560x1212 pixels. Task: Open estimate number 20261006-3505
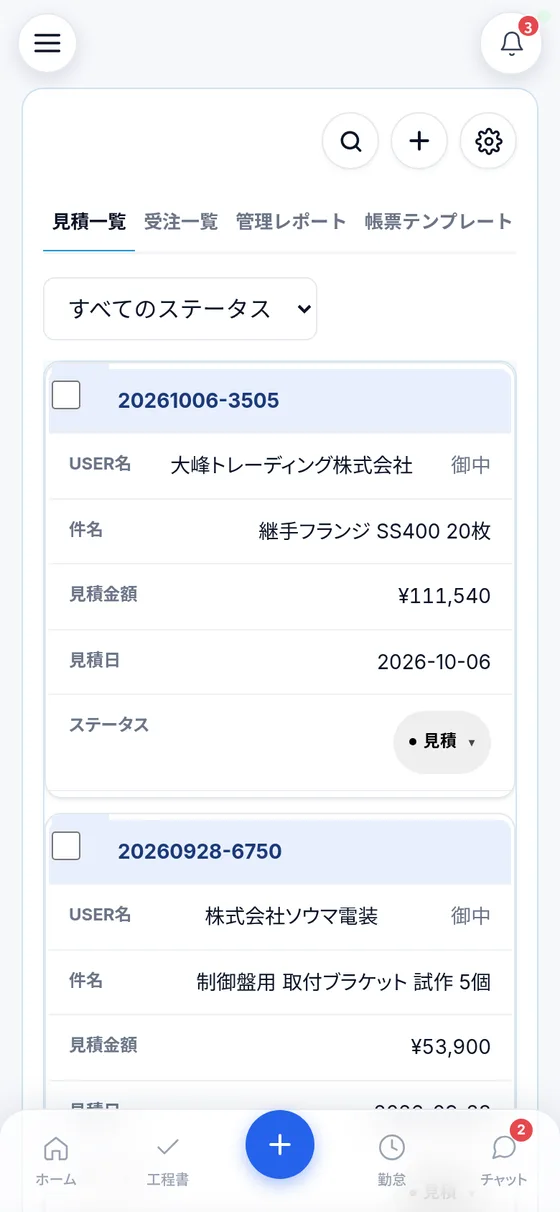point(199,401)
